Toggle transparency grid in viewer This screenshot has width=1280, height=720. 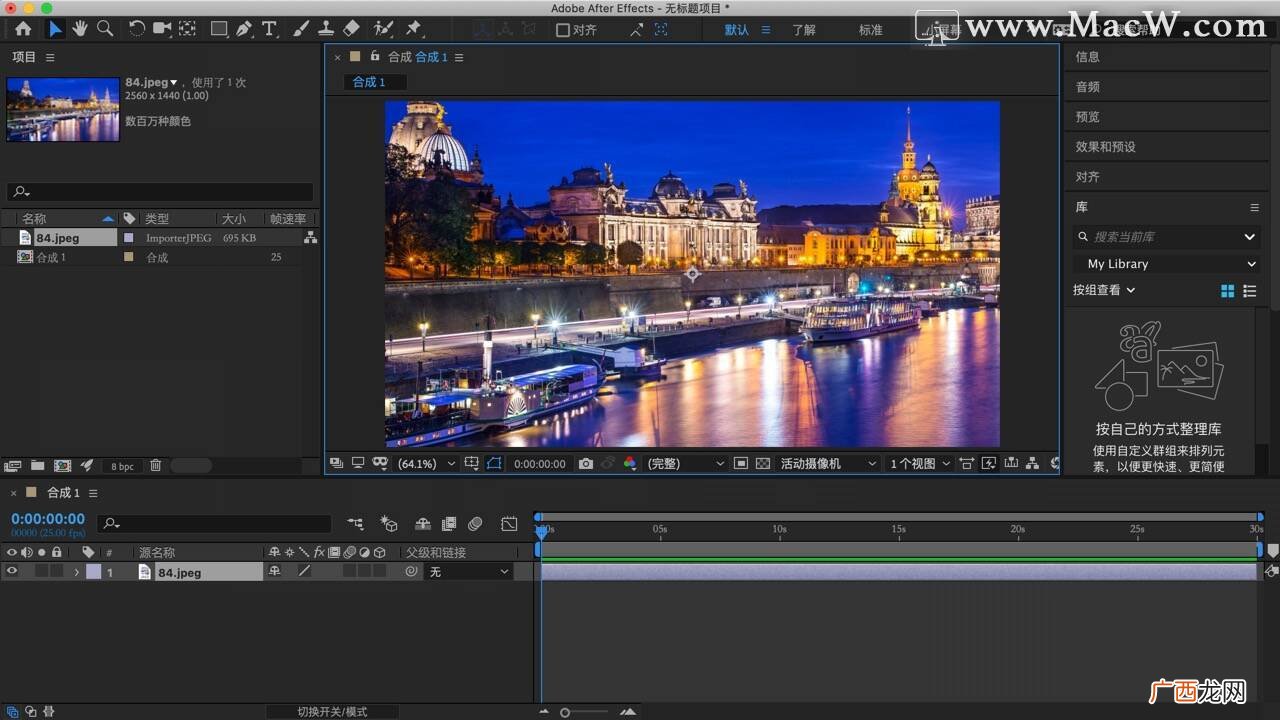(763, 464)
